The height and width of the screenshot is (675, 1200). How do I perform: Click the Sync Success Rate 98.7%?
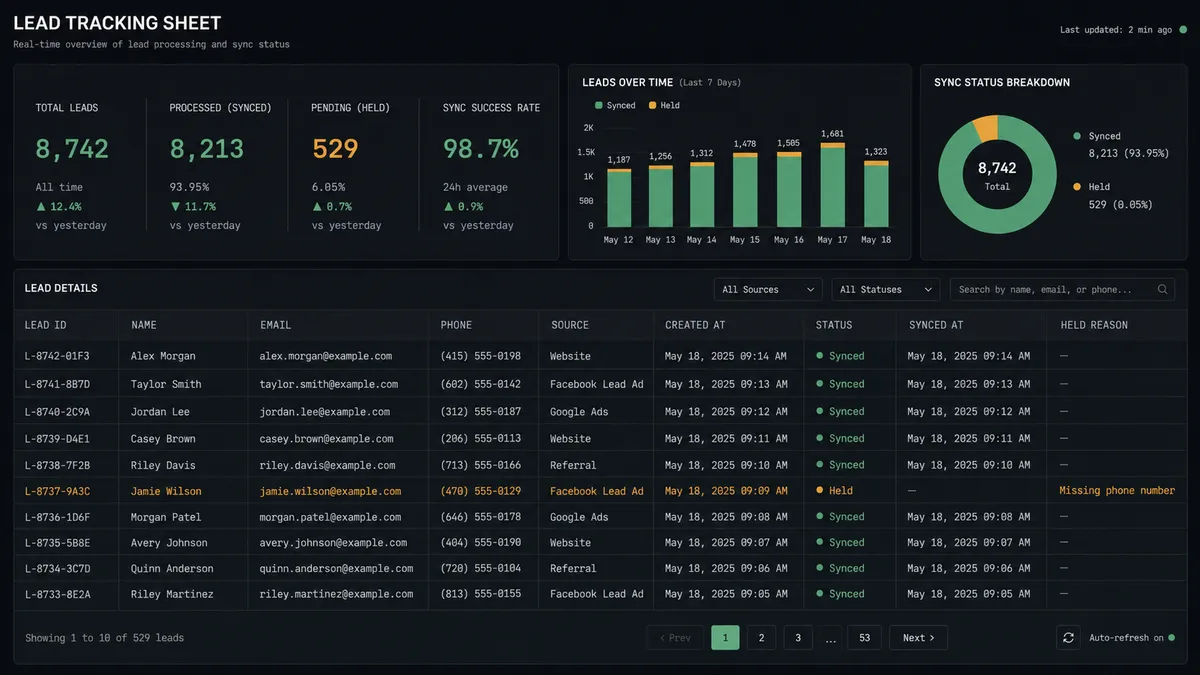481,149
